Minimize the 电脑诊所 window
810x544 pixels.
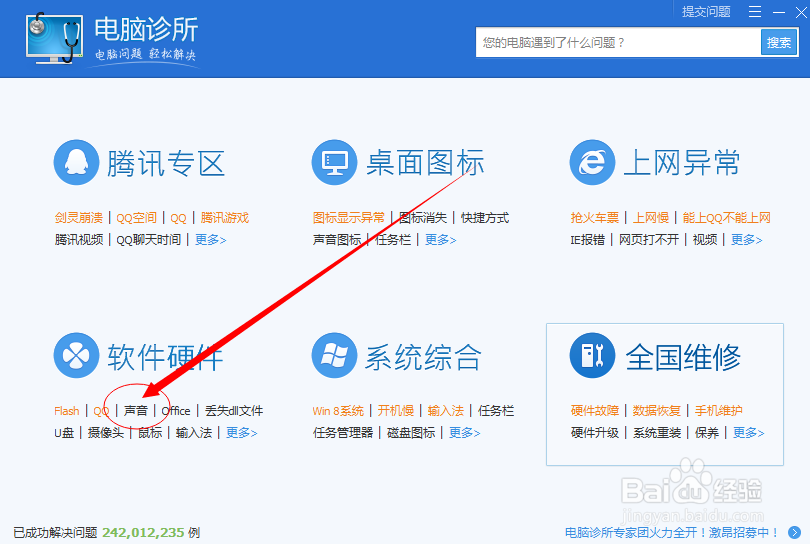779,12
